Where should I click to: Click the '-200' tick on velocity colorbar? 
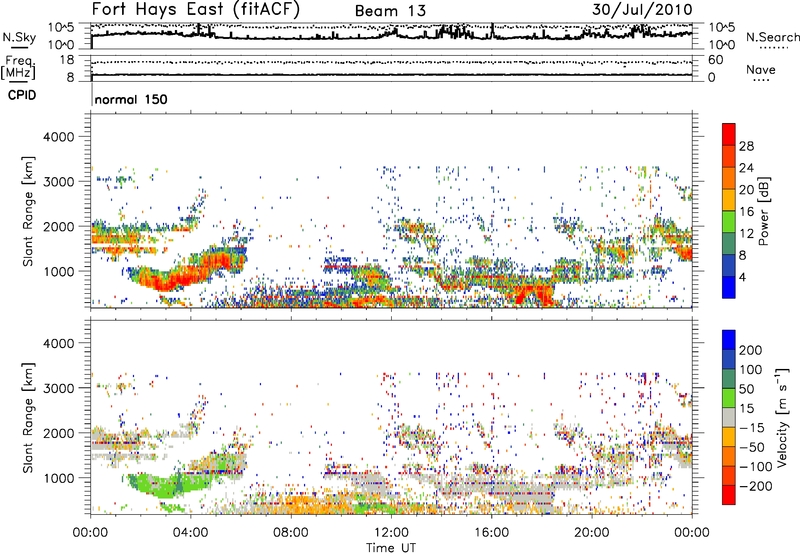click(x=755, y=486)
